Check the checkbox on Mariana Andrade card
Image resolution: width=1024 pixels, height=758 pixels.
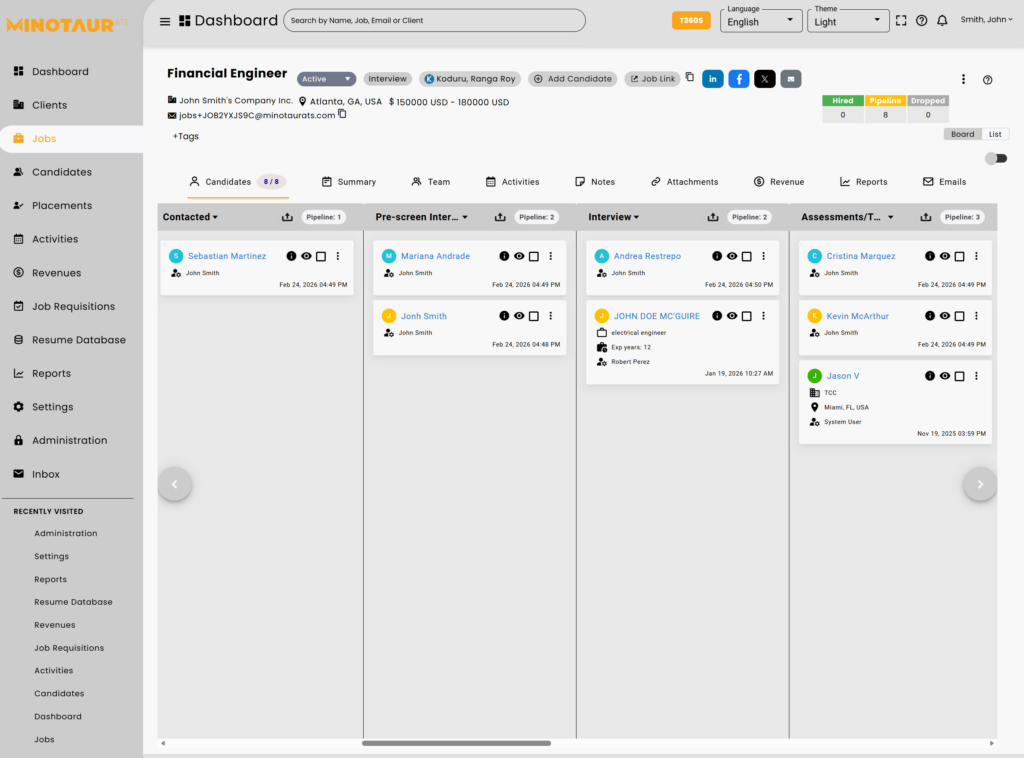click(x=534, y=256)
